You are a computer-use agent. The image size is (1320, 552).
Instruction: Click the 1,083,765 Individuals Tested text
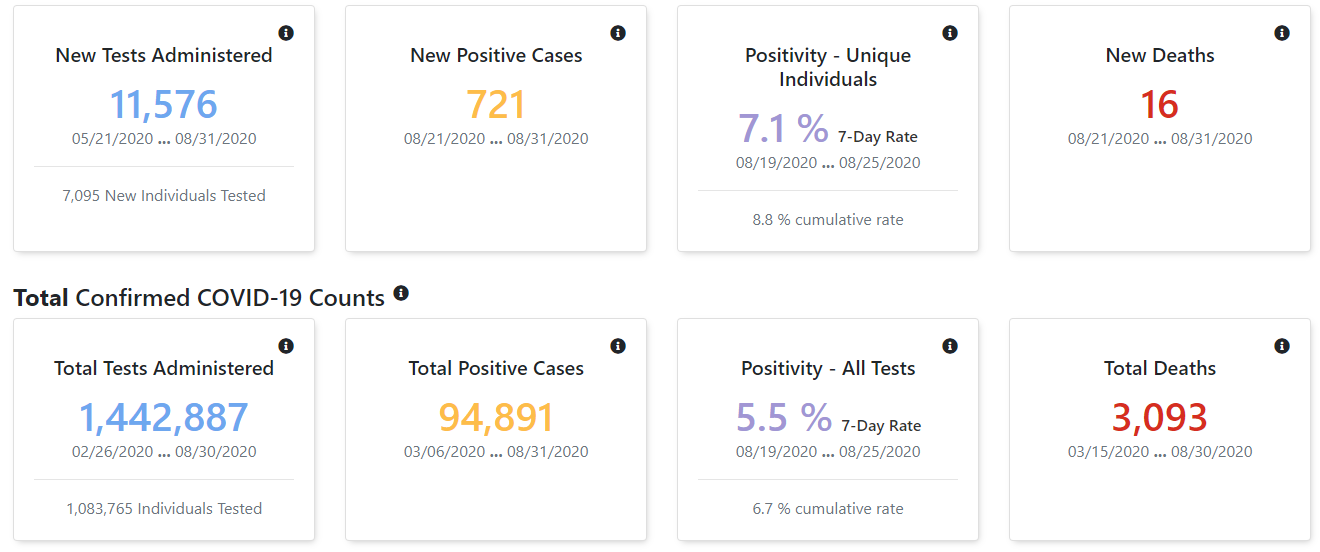(164, 509)
